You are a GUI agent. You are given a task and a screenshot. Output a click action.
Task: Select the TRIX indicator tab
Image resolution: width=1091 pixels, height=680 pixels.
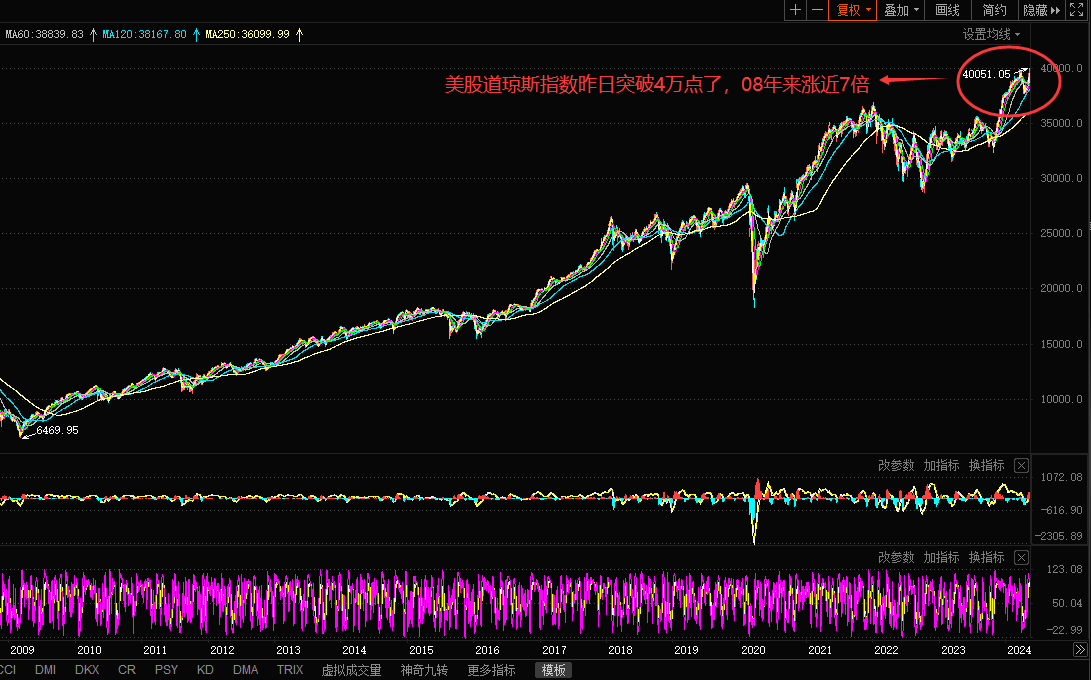[290, 670]
